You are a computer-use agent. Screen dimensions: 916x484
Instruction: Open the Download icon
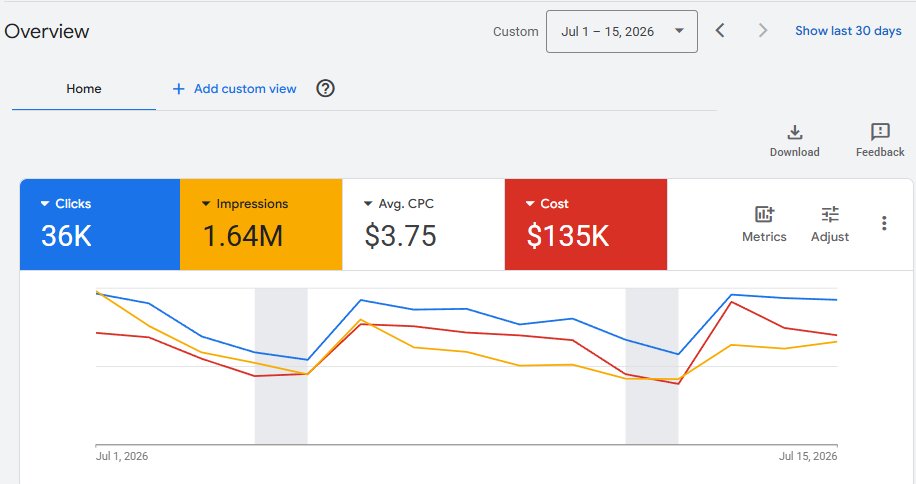(x=794, y=133)
